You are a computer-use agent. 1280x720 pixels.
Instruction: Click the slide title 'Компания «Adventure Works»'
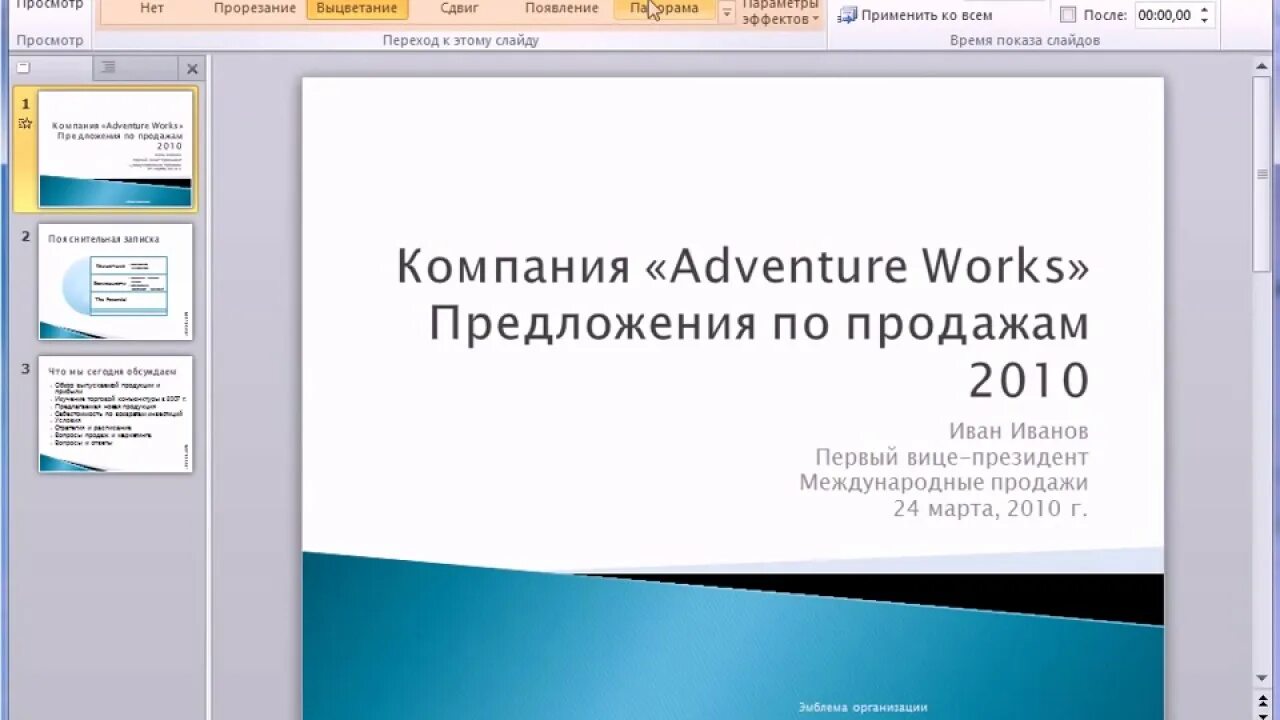click(x=743, y=266)
